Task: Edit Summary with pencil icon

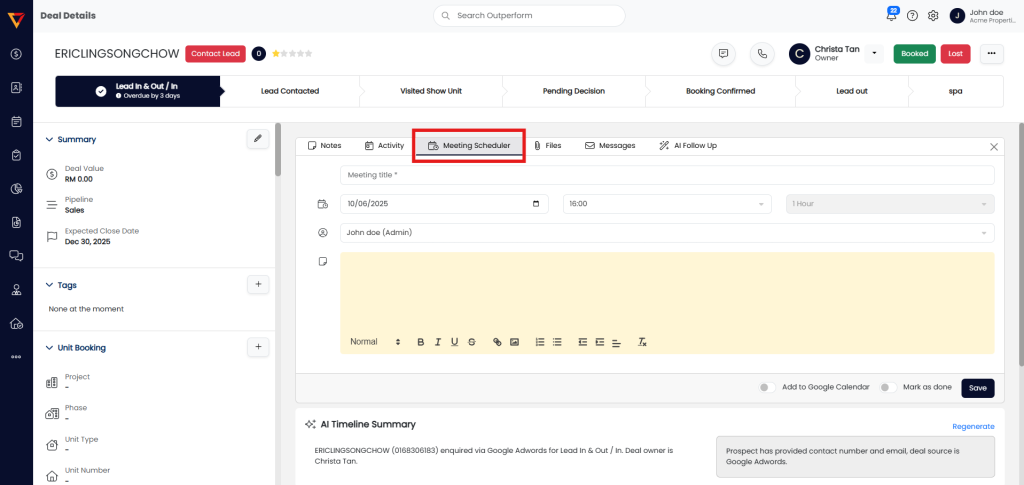Action: 258,139
